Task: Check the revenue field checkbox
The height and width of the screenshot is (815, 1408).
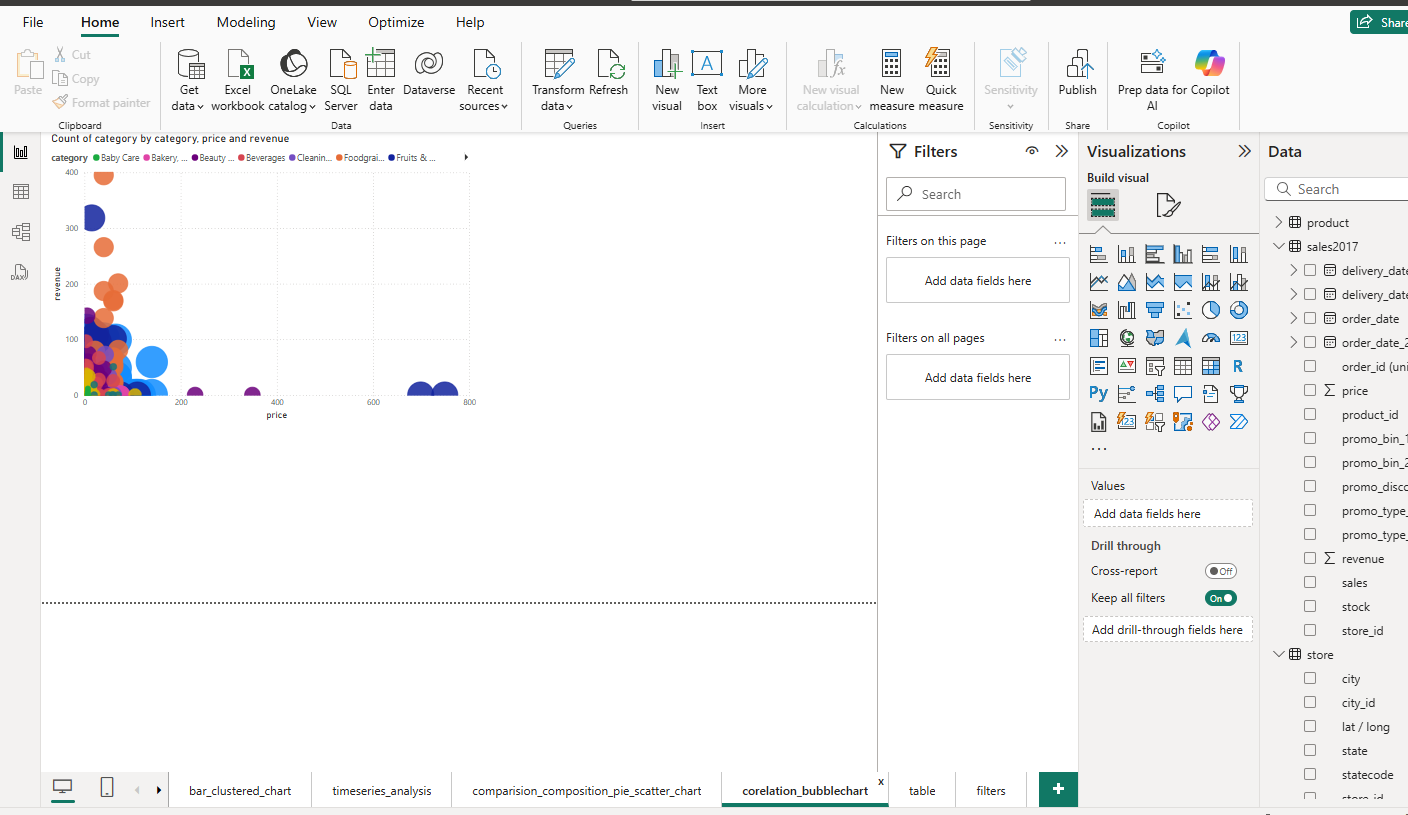Action: point(1310,558)
